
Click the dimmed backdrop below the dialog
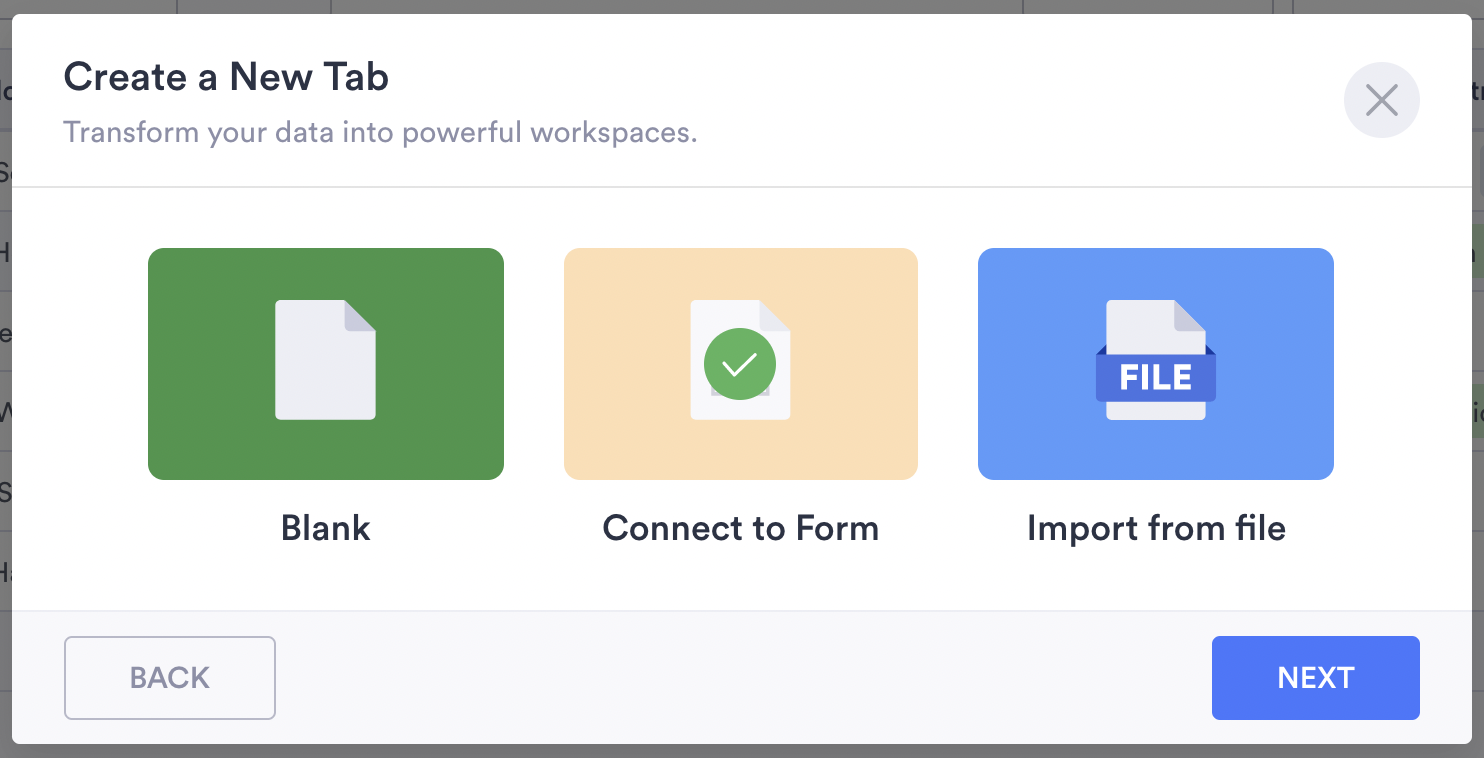click(740, 751)
